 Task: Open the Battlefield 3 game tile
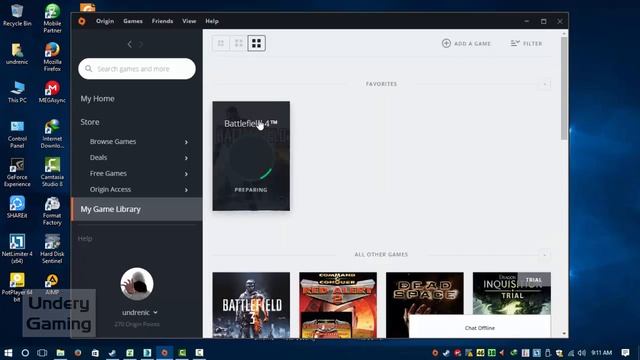pyautogui.click(x=251, y=305)
